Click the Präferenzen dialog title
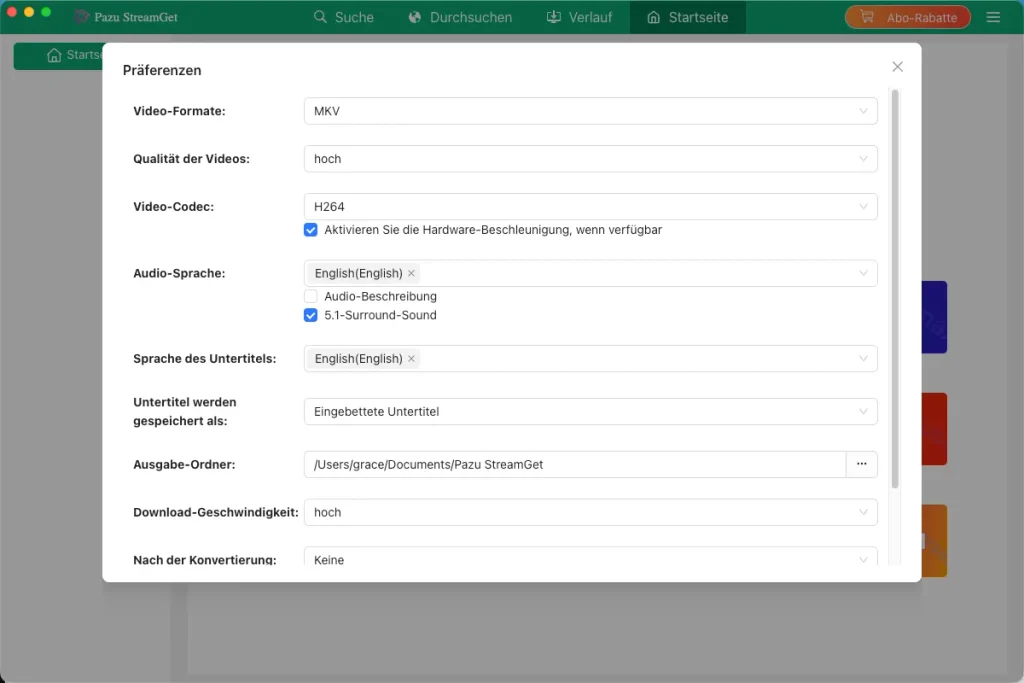This screenshot has height=683, width=1024. point(162,70)
